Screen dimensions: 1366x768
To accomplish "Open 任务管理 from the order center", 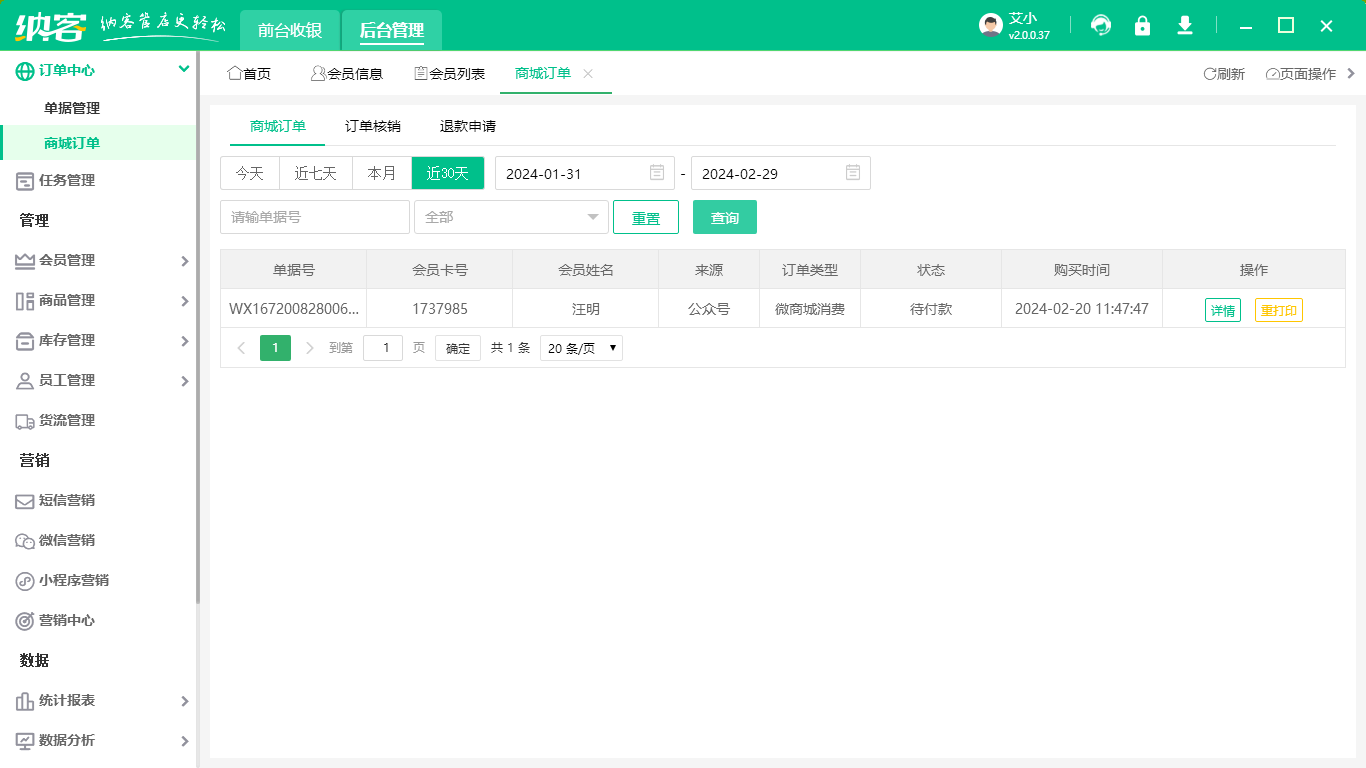I will click(x=68, y=180).
